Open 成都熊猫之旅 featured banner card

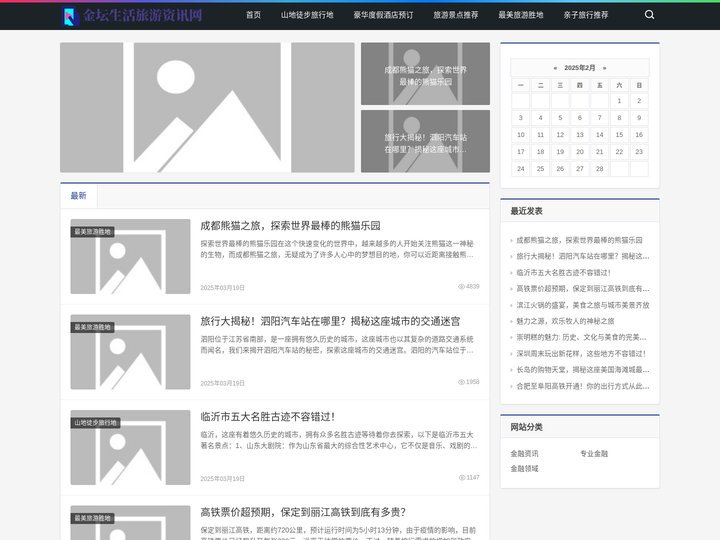(x=425, y=74)
